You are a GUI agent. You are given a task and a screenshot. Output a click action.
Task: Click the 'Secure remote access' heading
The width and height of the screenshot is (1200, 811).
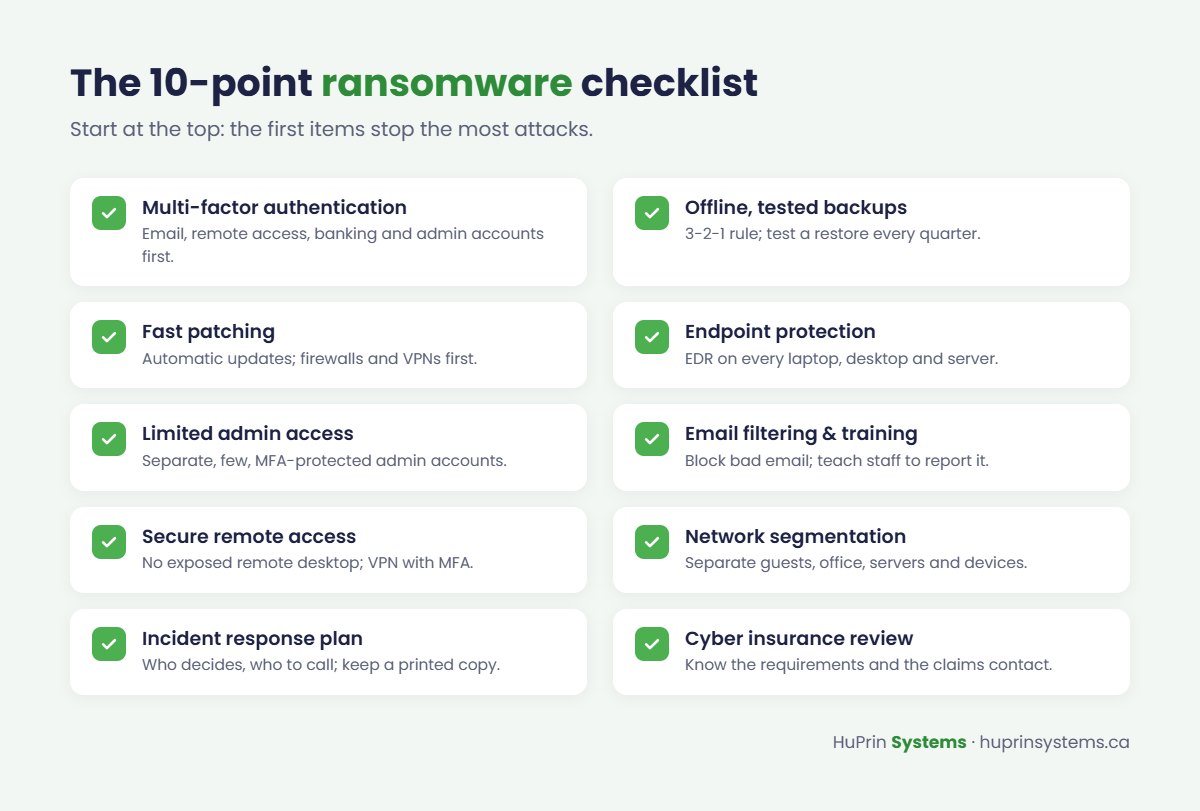pyautogui.click(x=249, y=537)
